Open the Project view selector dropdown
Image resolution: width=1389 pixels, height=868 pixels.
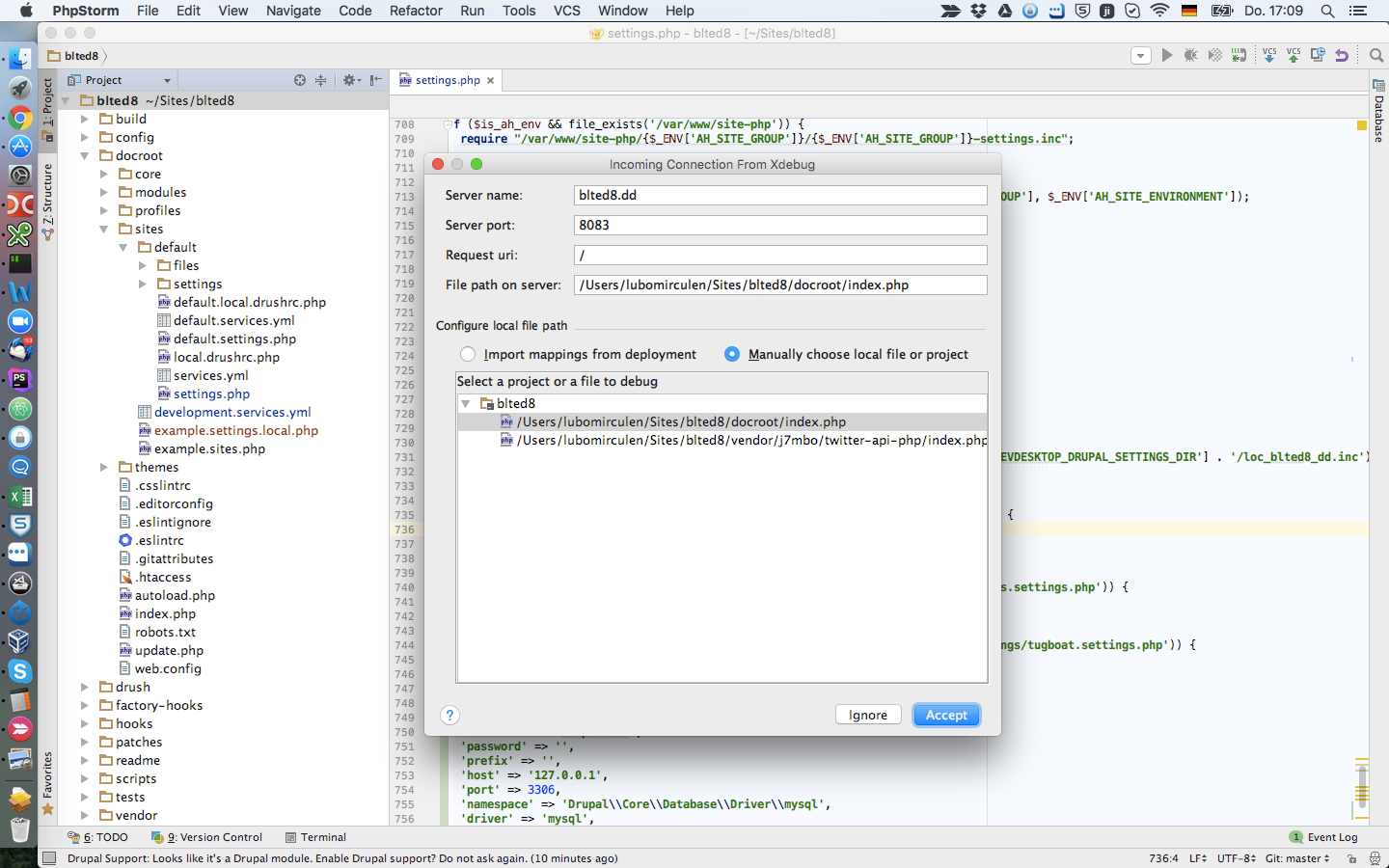(x=120, y=80)
